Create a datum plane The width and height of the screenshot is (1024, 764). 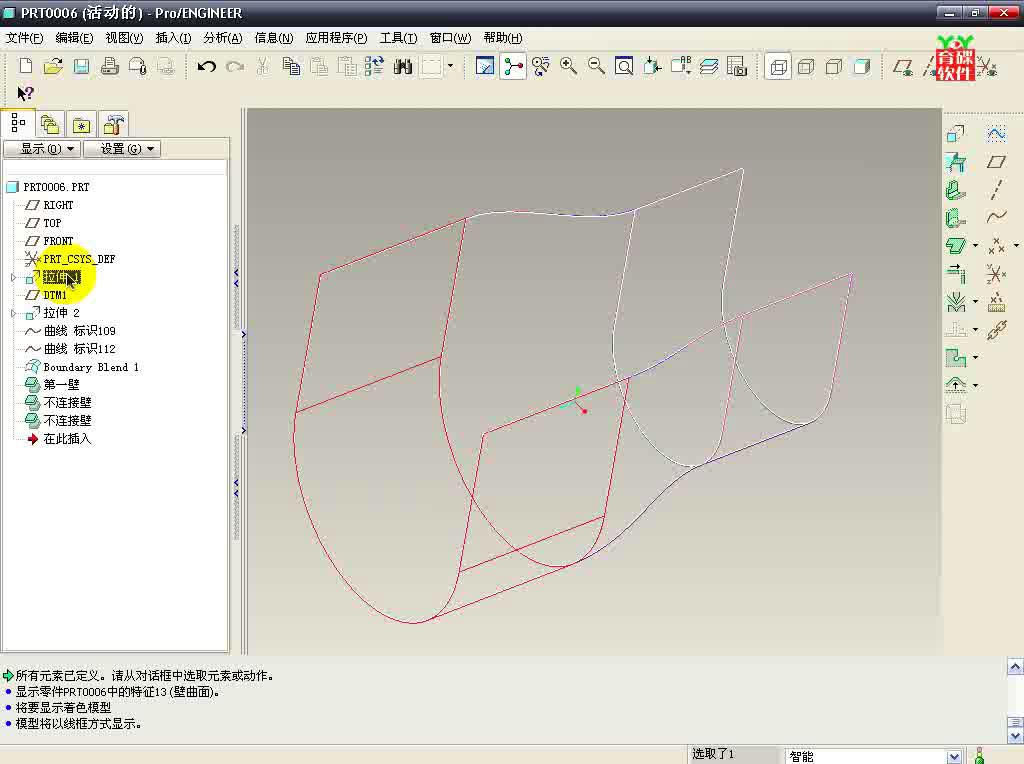996,162
